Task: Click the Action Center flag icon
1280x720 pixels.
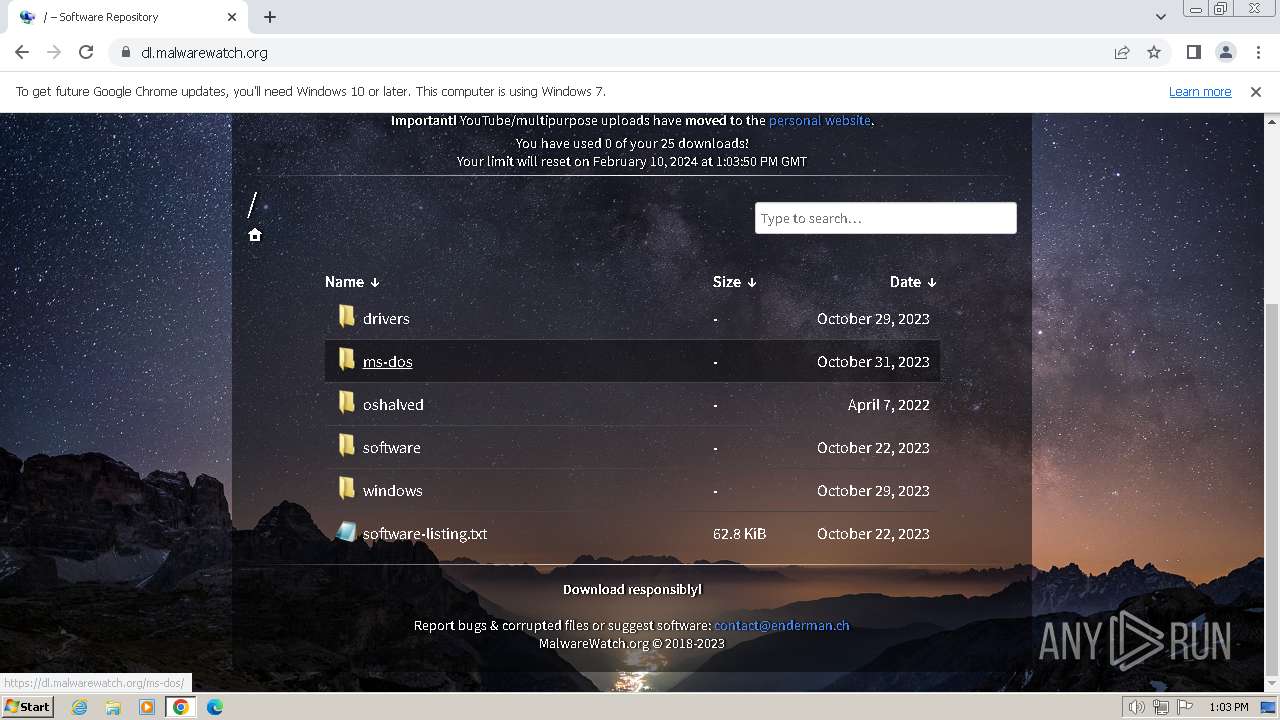Action: [1184, 707]
